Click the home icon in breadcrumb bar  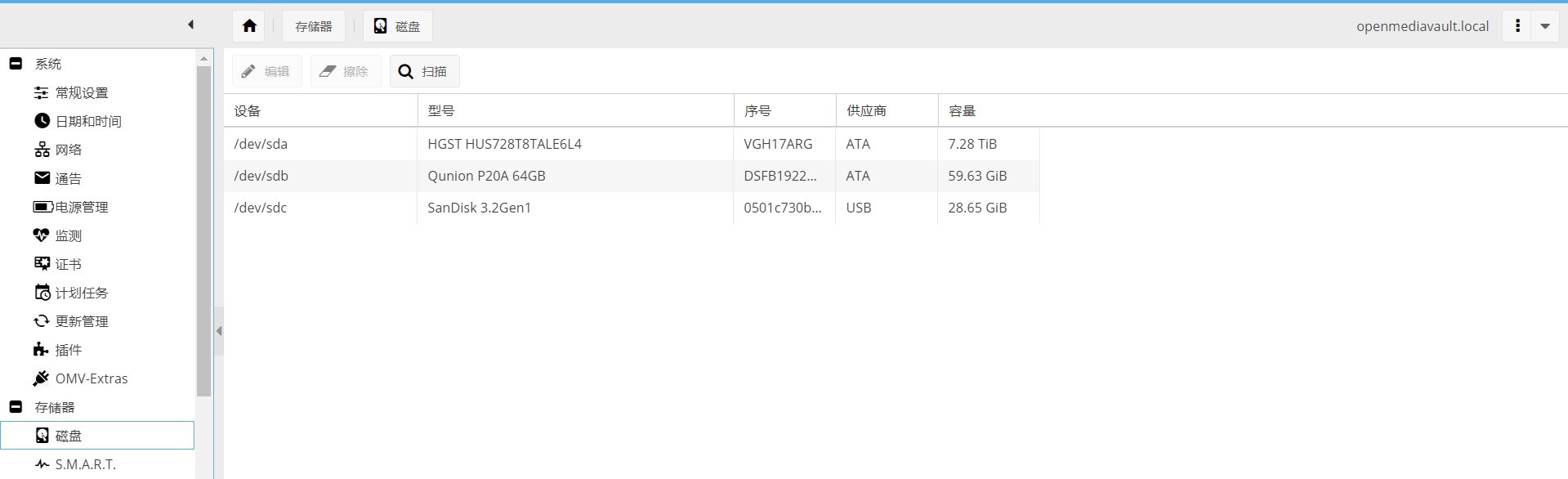[250, 26]
